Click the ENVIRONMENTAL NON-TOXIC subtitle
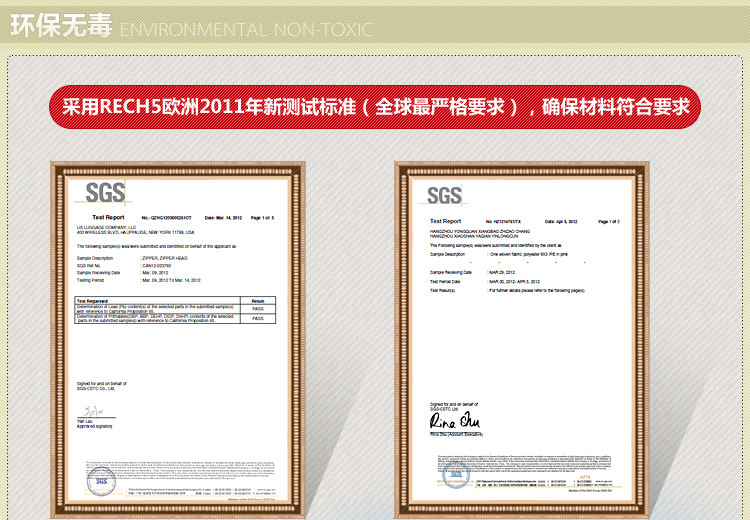 [x=246, y=30]
